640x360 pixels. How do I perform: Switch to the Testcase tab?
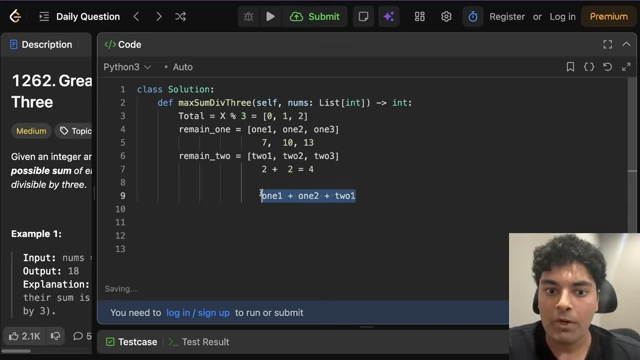click(x=131, y=342)
